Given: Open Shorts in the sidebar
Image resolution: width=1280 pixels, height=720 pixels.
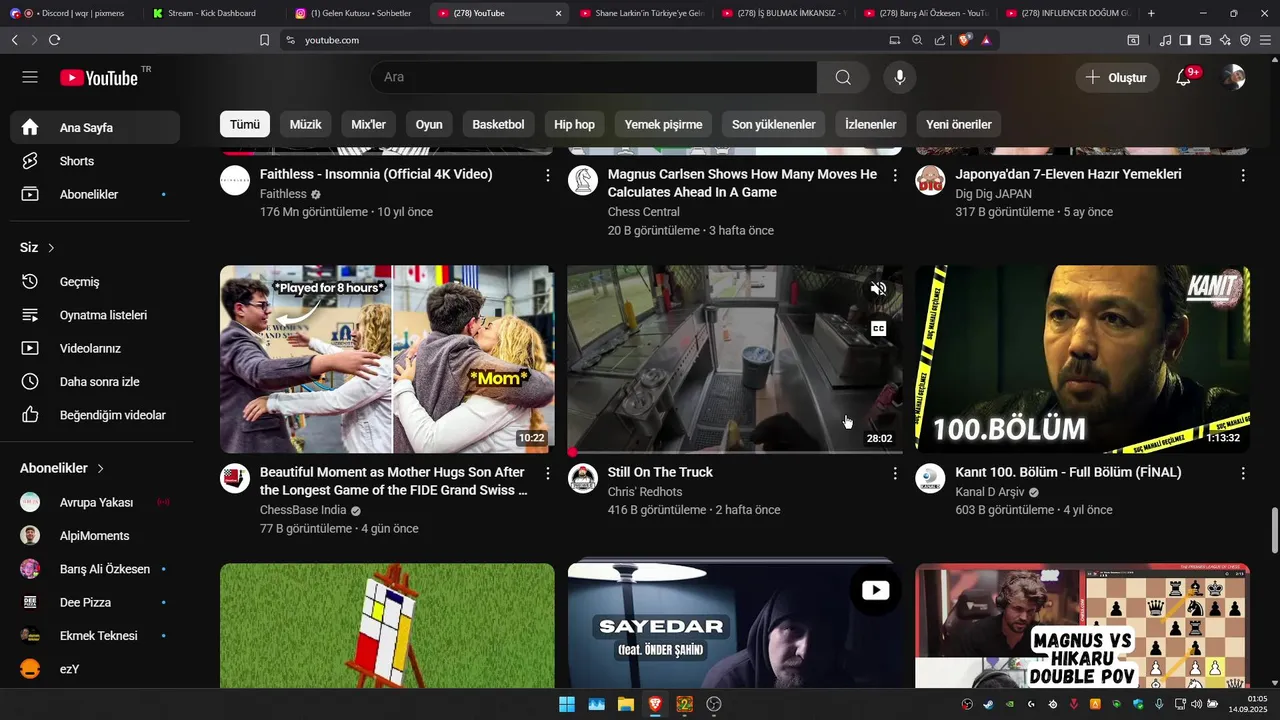Looking at the screenshot, I should (x=95, y=161).
